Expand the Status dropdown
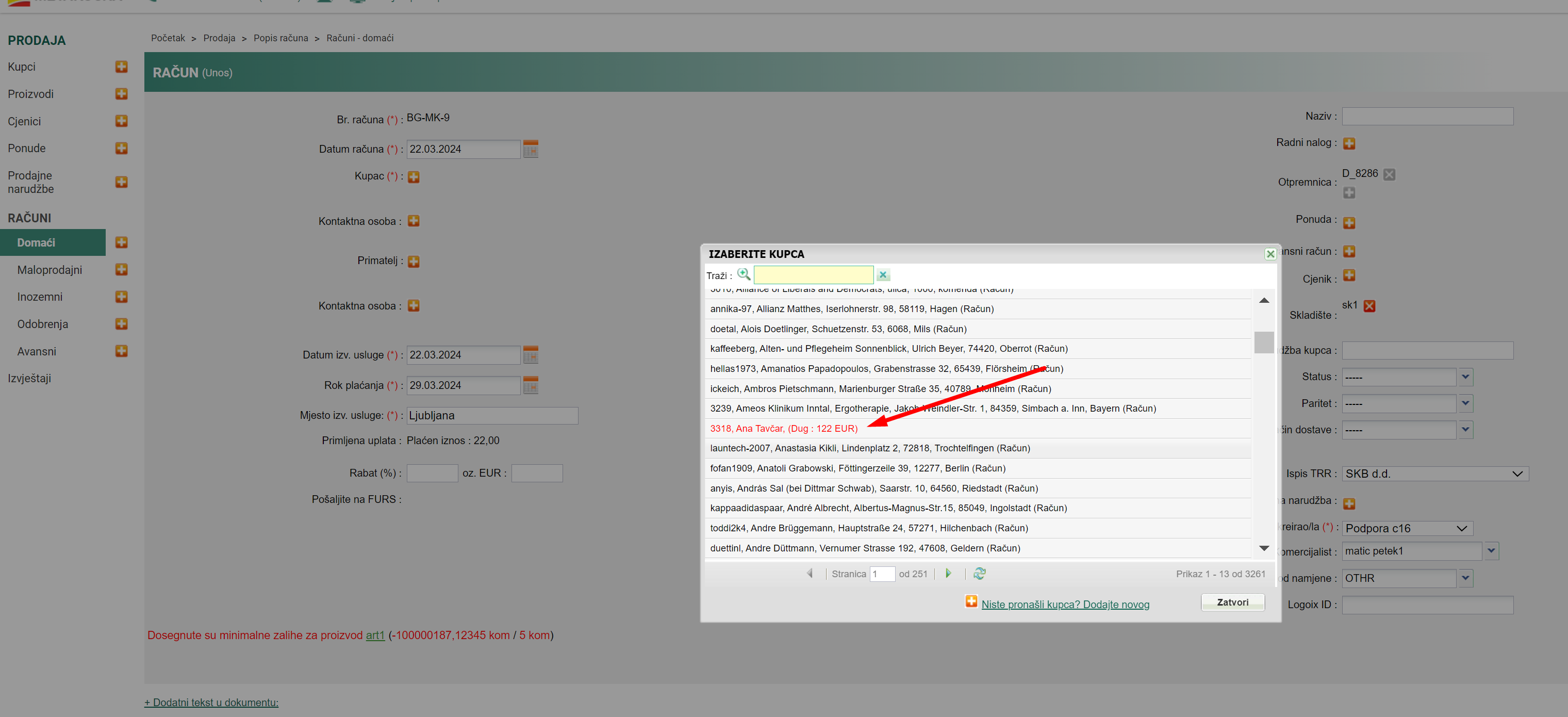This screenshot has width=1568, height=717. coord(1465,377)
